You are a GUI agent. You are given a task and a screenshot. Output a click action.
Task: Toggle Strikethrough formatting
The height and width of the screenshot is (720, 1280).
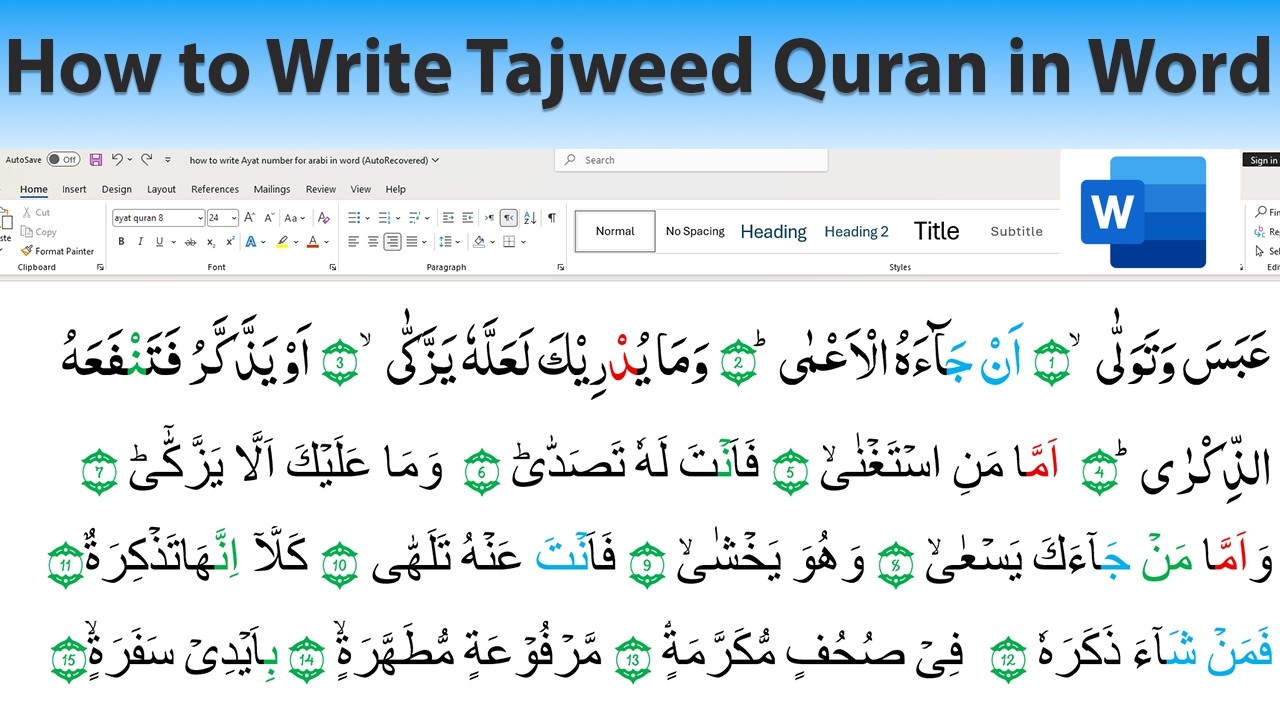191,241
